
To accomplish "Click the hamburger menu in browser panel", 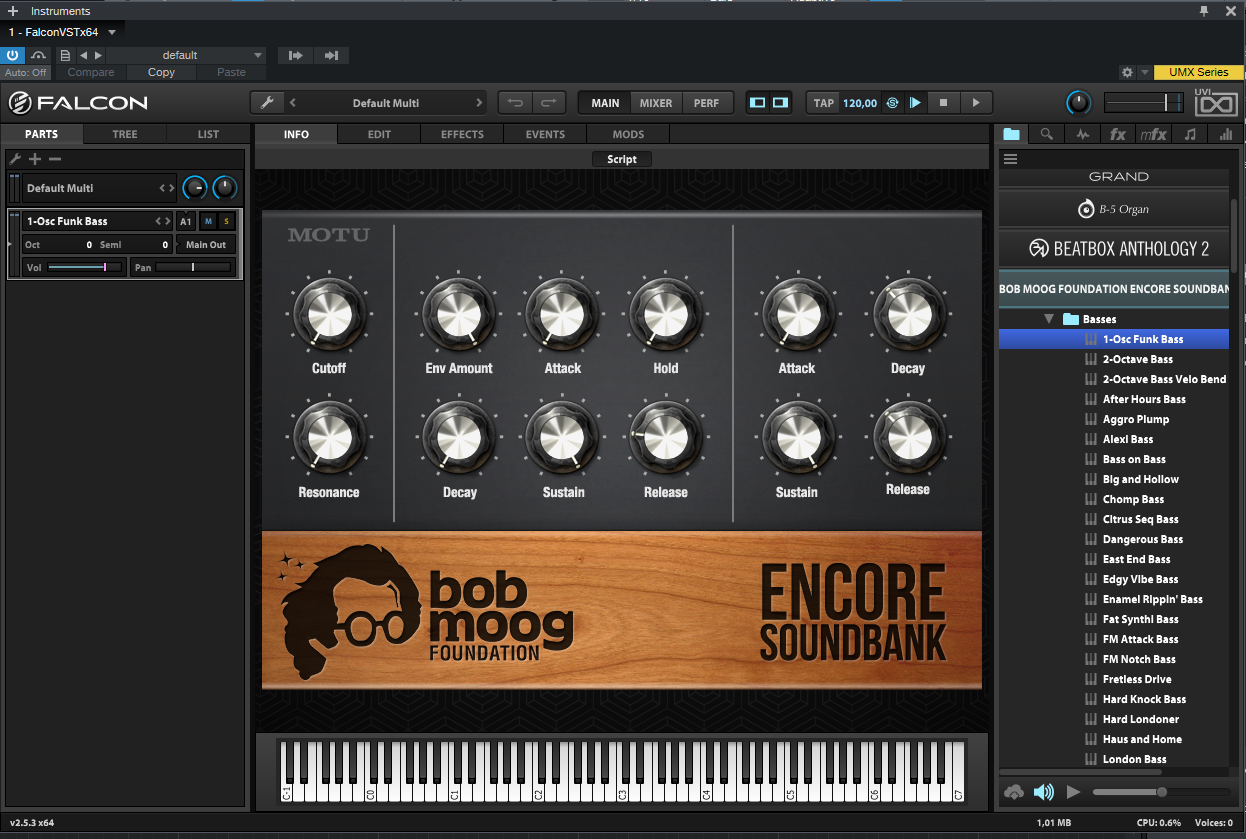I will pyautogui.click(x=1011, y=159).
